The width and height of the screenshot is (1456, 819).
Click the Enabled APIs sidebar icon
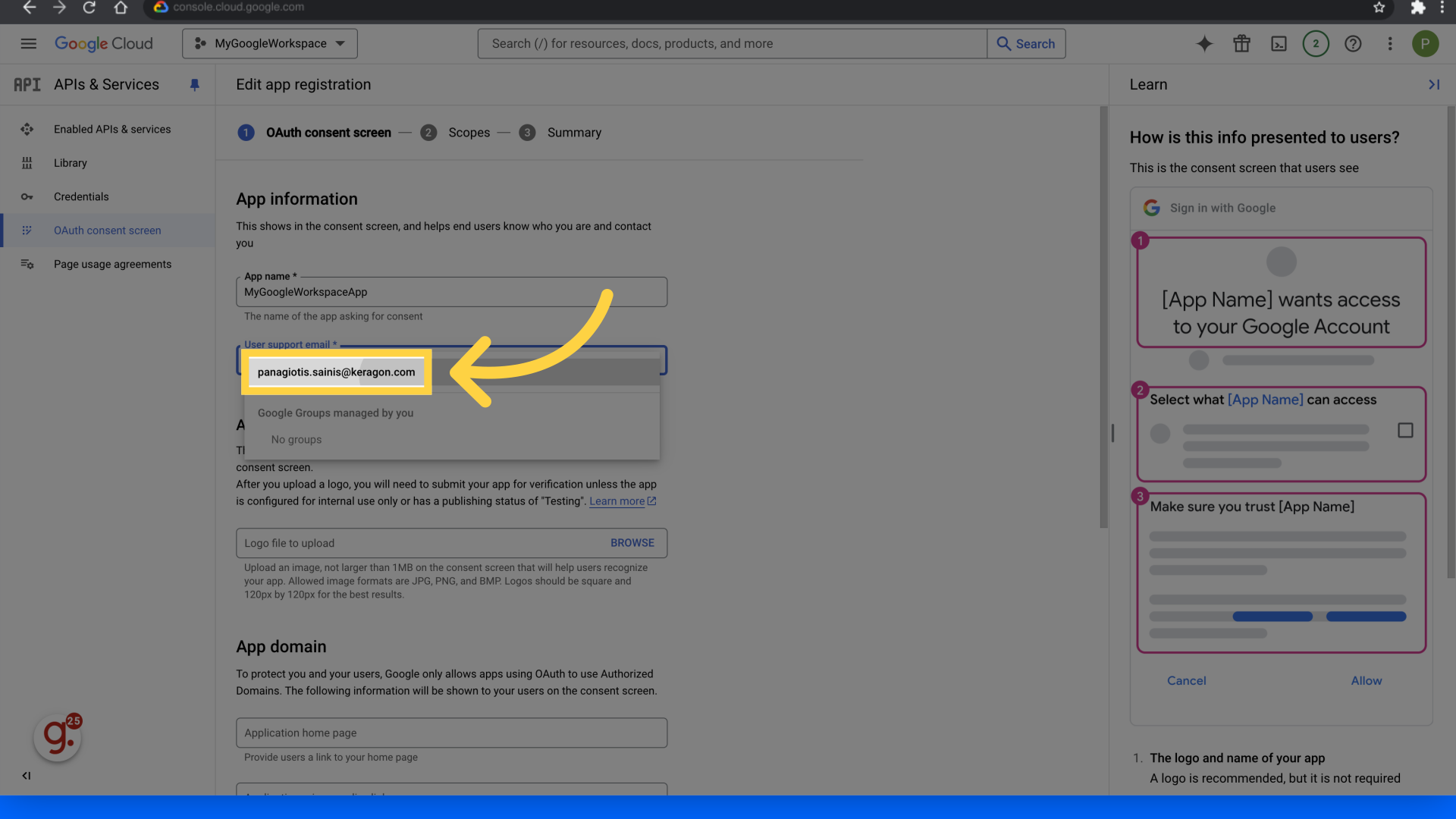pos(27,129)
